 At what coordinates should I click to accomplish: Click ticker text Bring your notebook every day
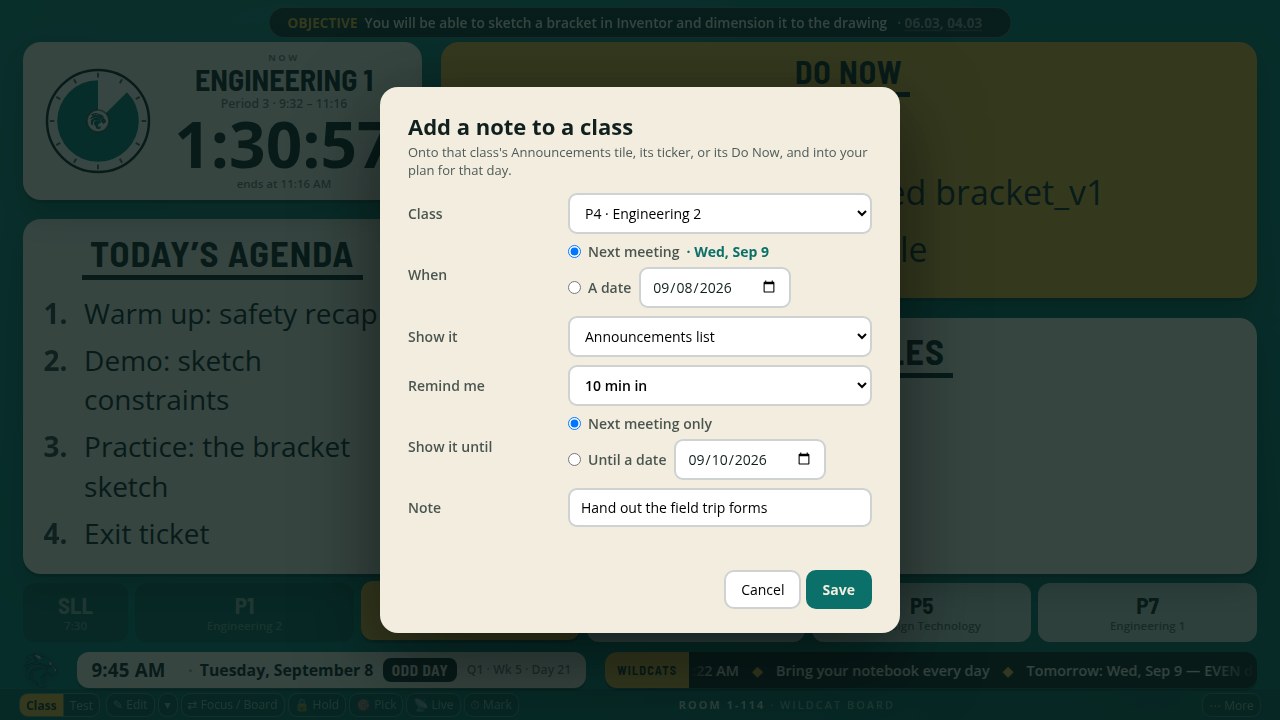tap(883, 671)
